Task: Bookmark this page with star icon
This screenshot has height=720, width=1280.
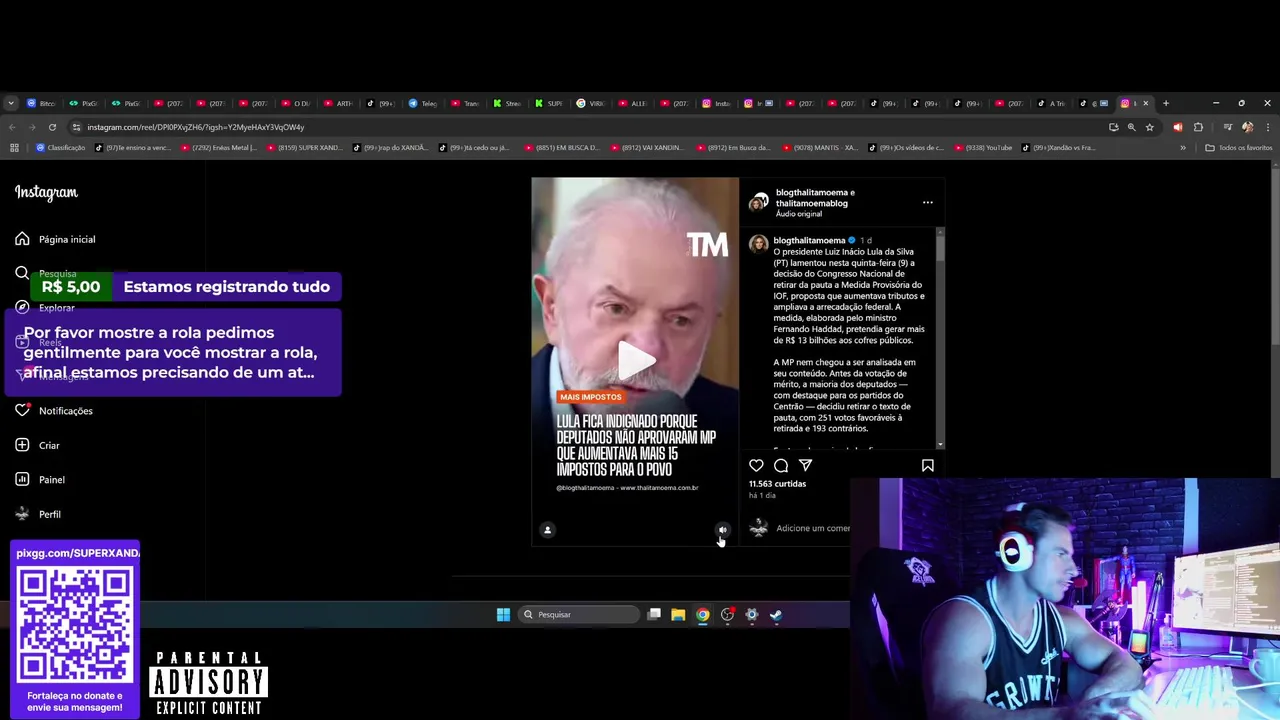Action: pos(1150,127)
